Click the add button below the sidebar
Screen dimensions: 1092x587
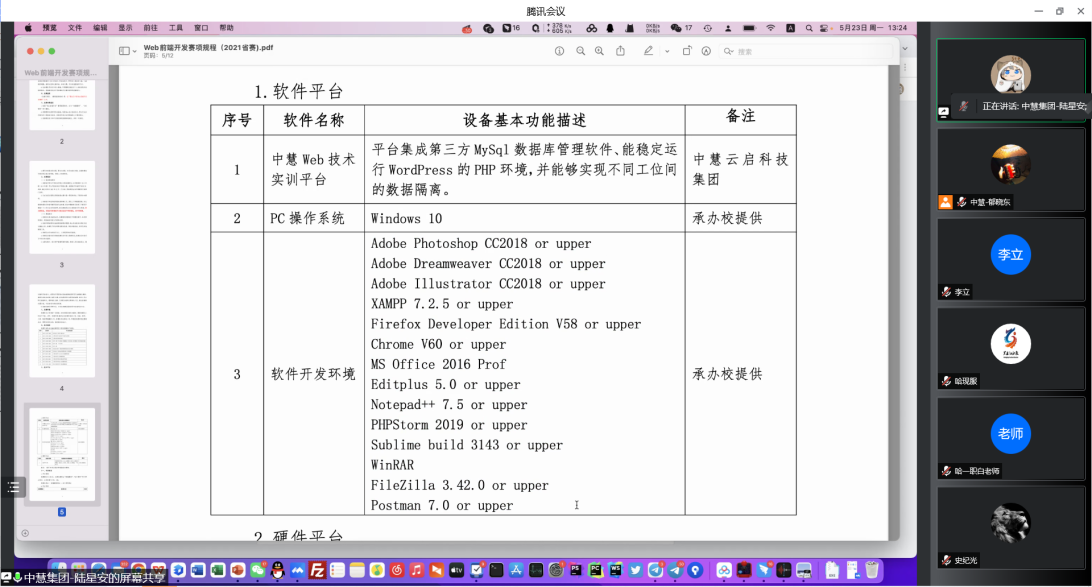[x=25, y=533]
